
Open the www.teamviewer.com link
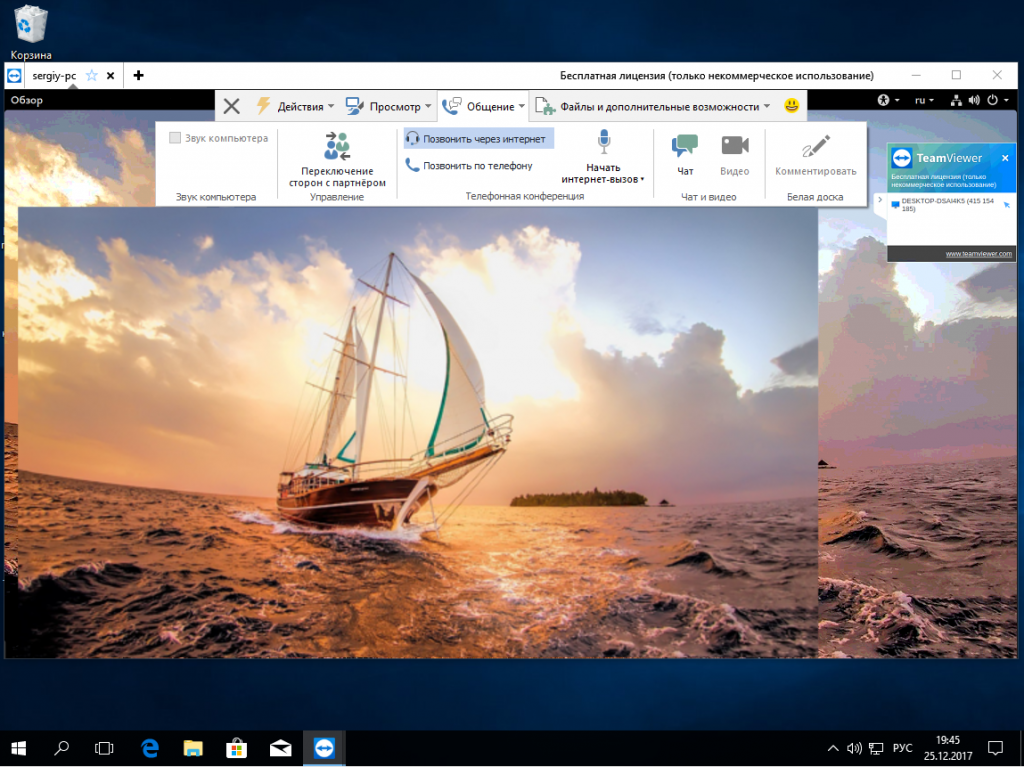[980, 254]
